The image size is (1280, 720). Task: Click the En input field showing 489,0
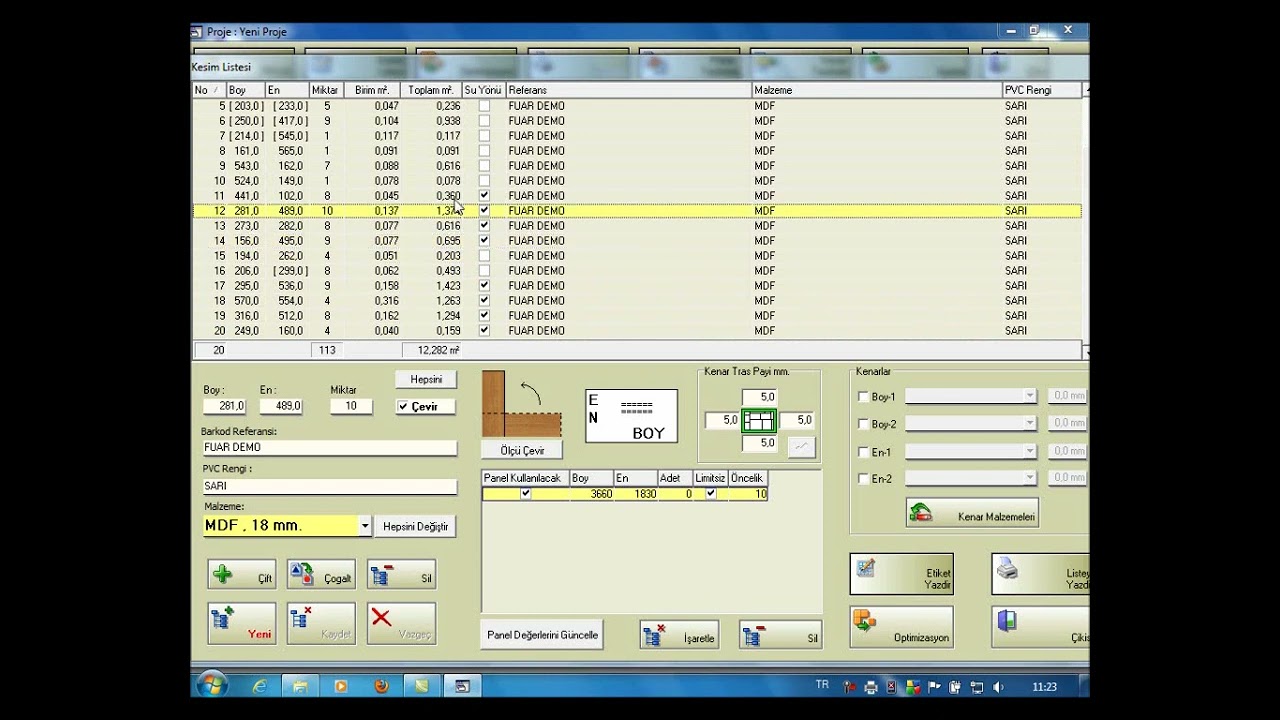[281, 406]
